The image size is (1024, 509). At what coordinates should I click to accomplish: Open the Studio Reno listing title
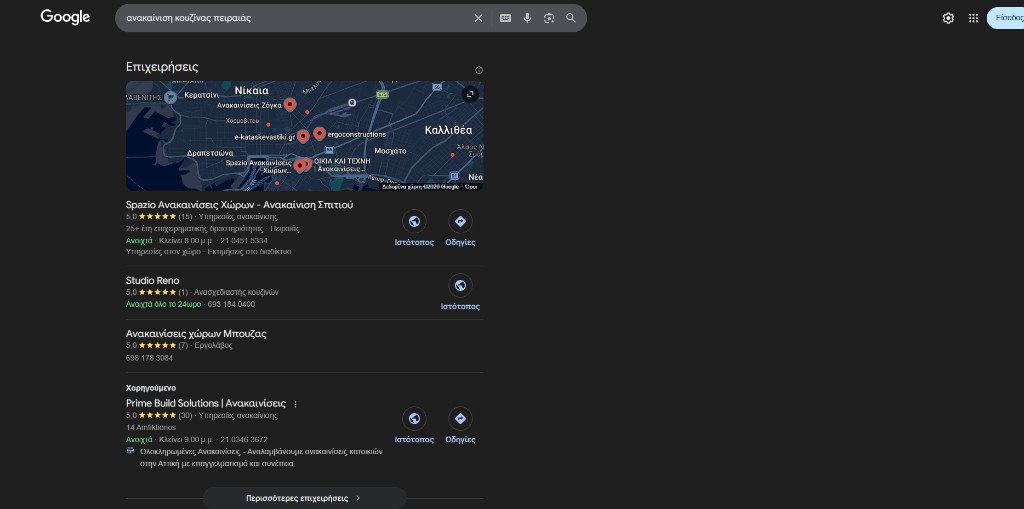[152, 280]
